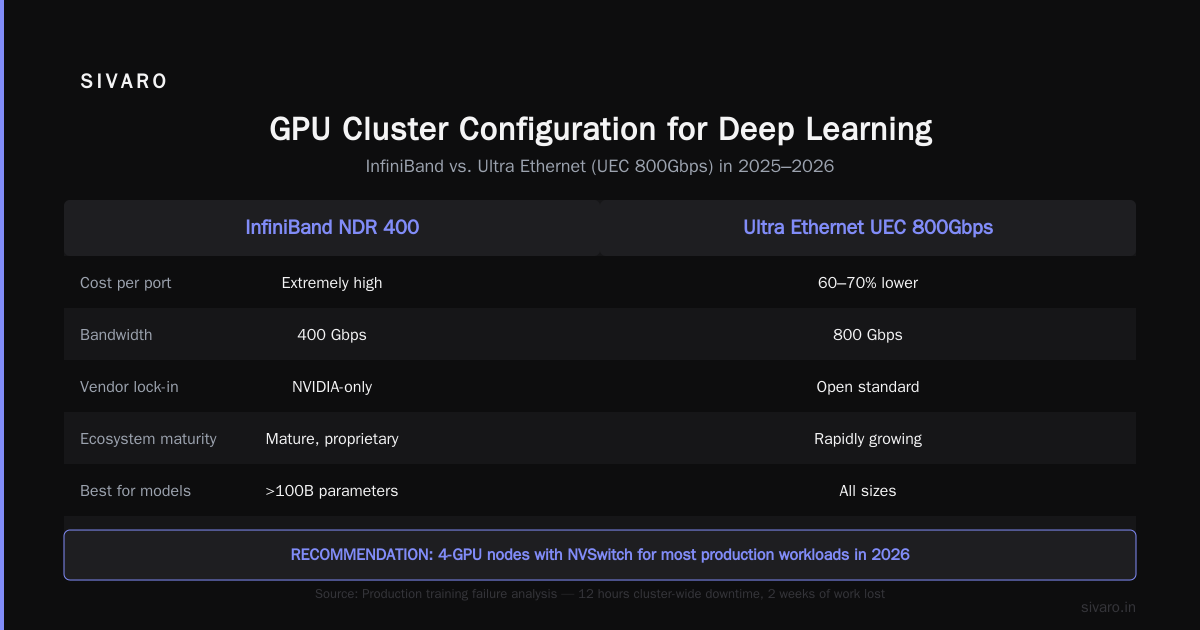1200x630 pixels.
Task: Select the Ultra Ethernet UEC 800Gbps header
Action: pos(868,227)
